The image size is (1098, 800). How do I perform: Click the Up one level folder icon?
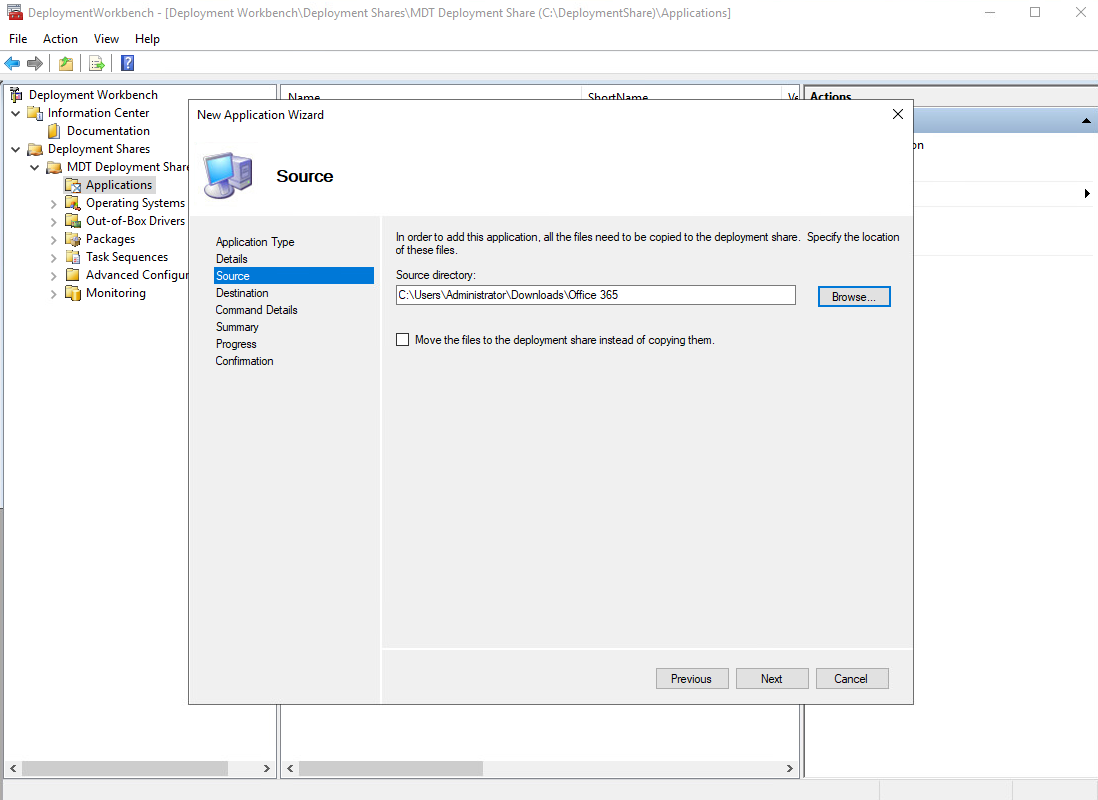point(66,64)
